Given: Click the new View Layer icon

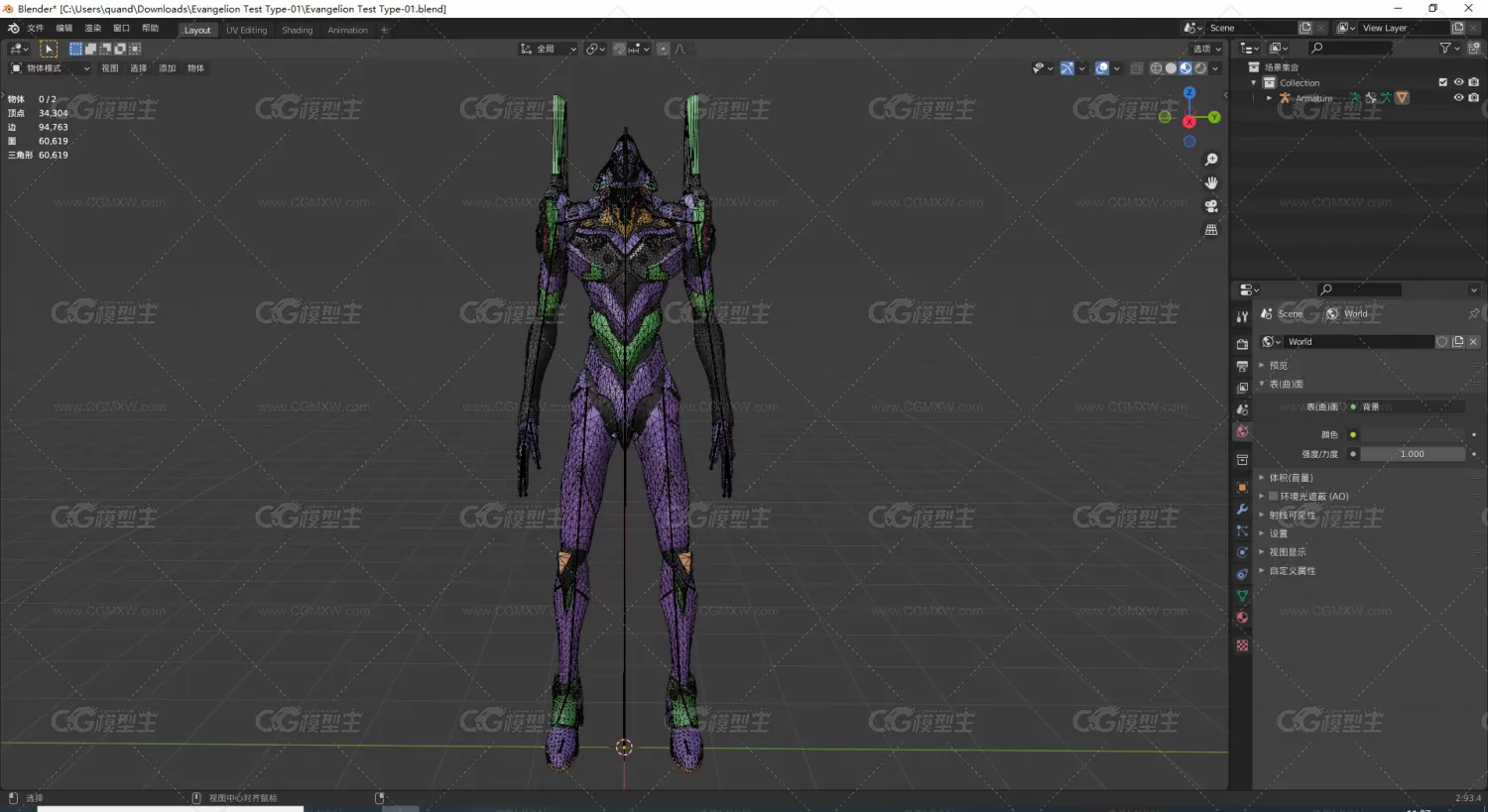Looking at the screenshot, I should point(1458,28).
